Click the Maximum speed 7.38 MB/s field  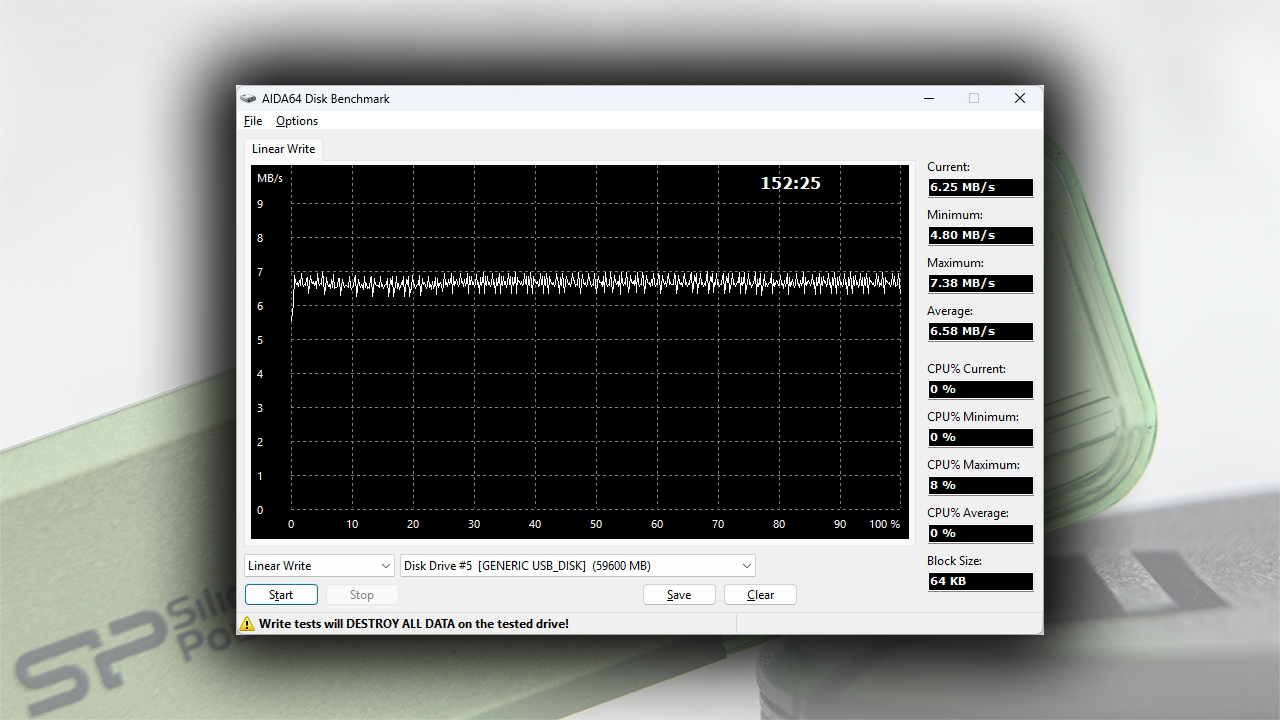point(979,283)
